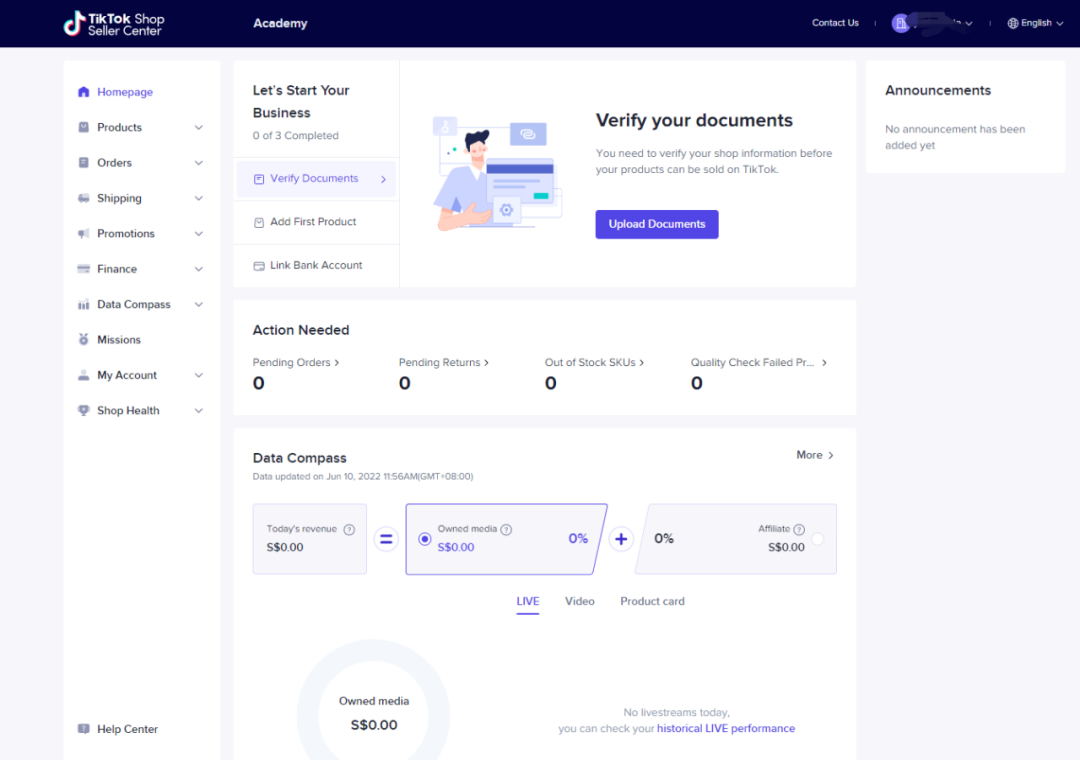Open Pending Returns link
The image size is (1080, 760).
click(444, 362)
